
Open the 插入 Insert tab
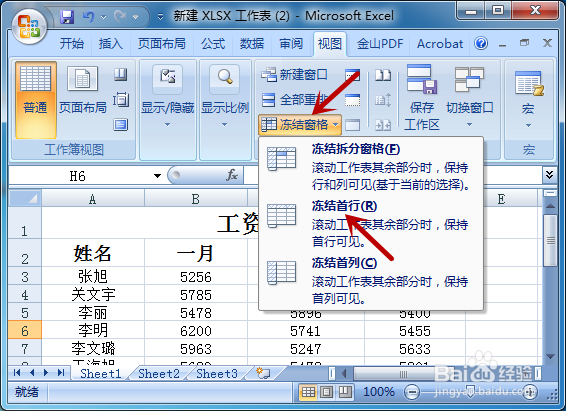[x=111, y=44]
